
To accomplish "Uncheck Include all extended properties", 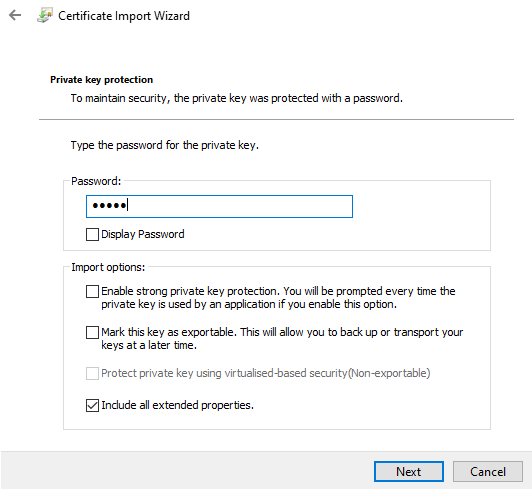I will pyautogui.click(x=92, y=406).
